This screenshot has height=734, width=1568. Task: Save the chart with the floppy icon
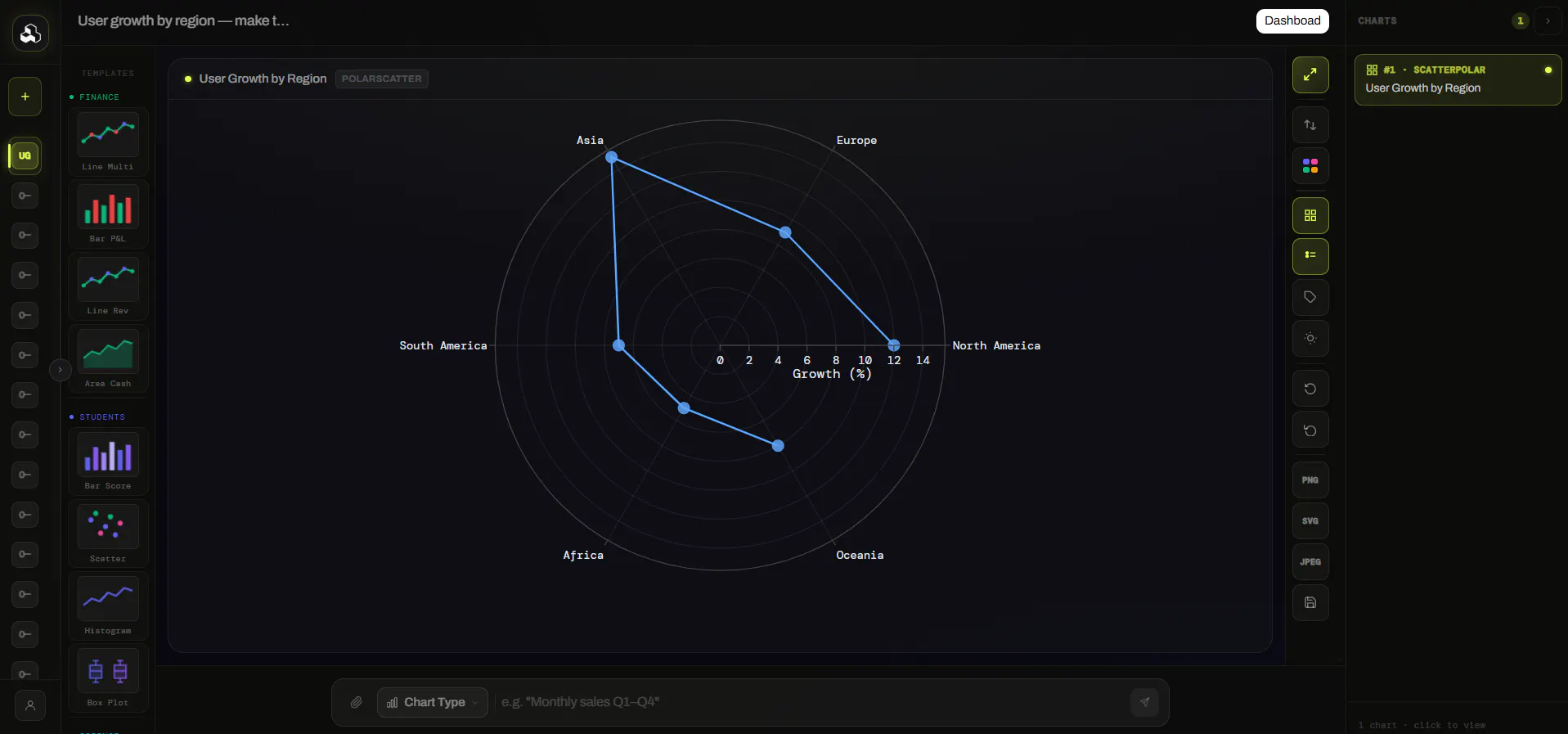coord(1310,603)
